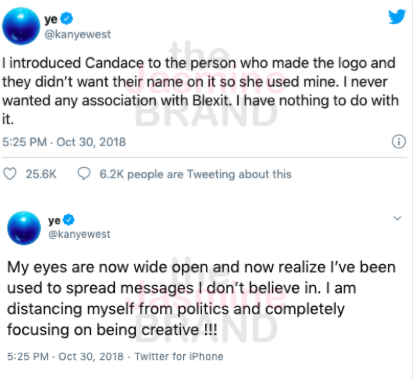
Task: Open first tweet's 5:25 PM Oct 30 timestamp
Action: click(64, 142)
